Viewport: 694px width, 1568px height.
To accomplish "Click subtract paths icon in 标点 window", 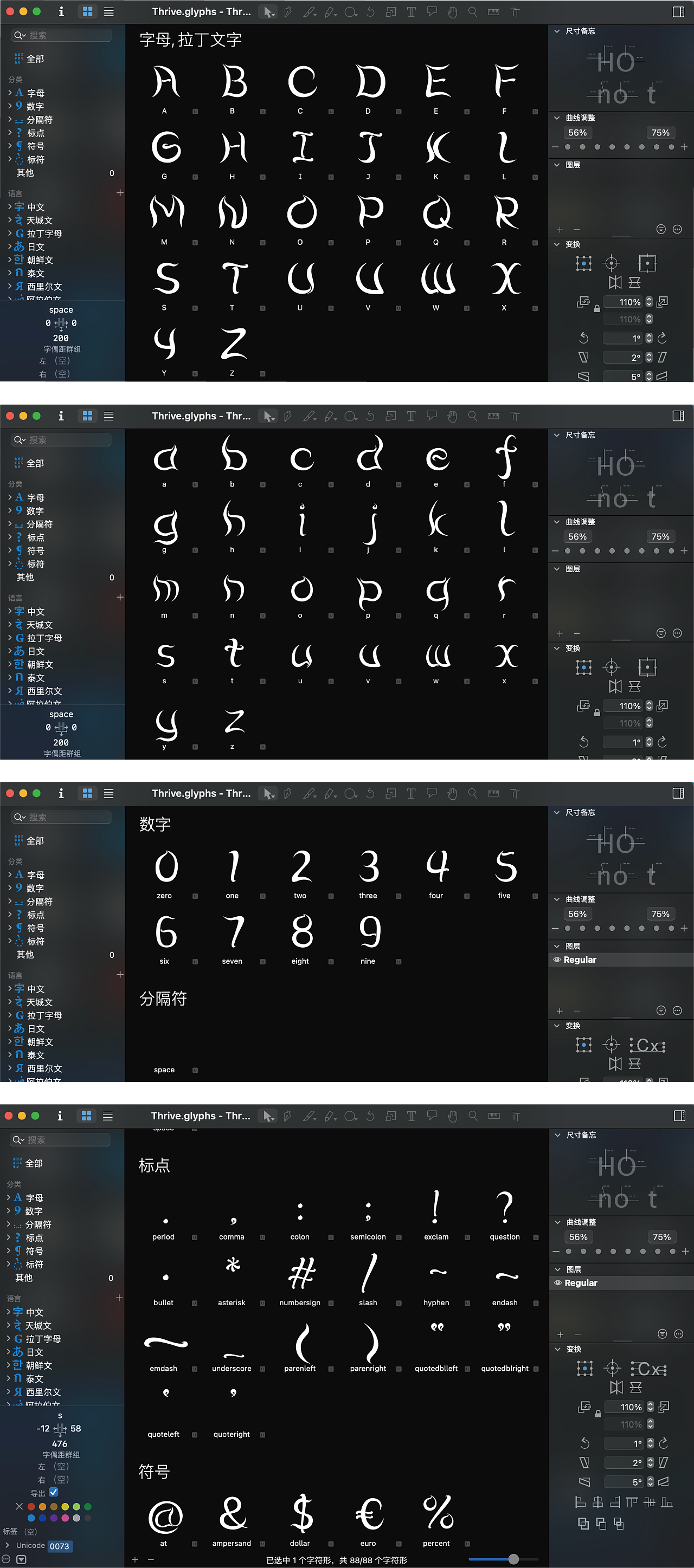I will [601, 1524].
